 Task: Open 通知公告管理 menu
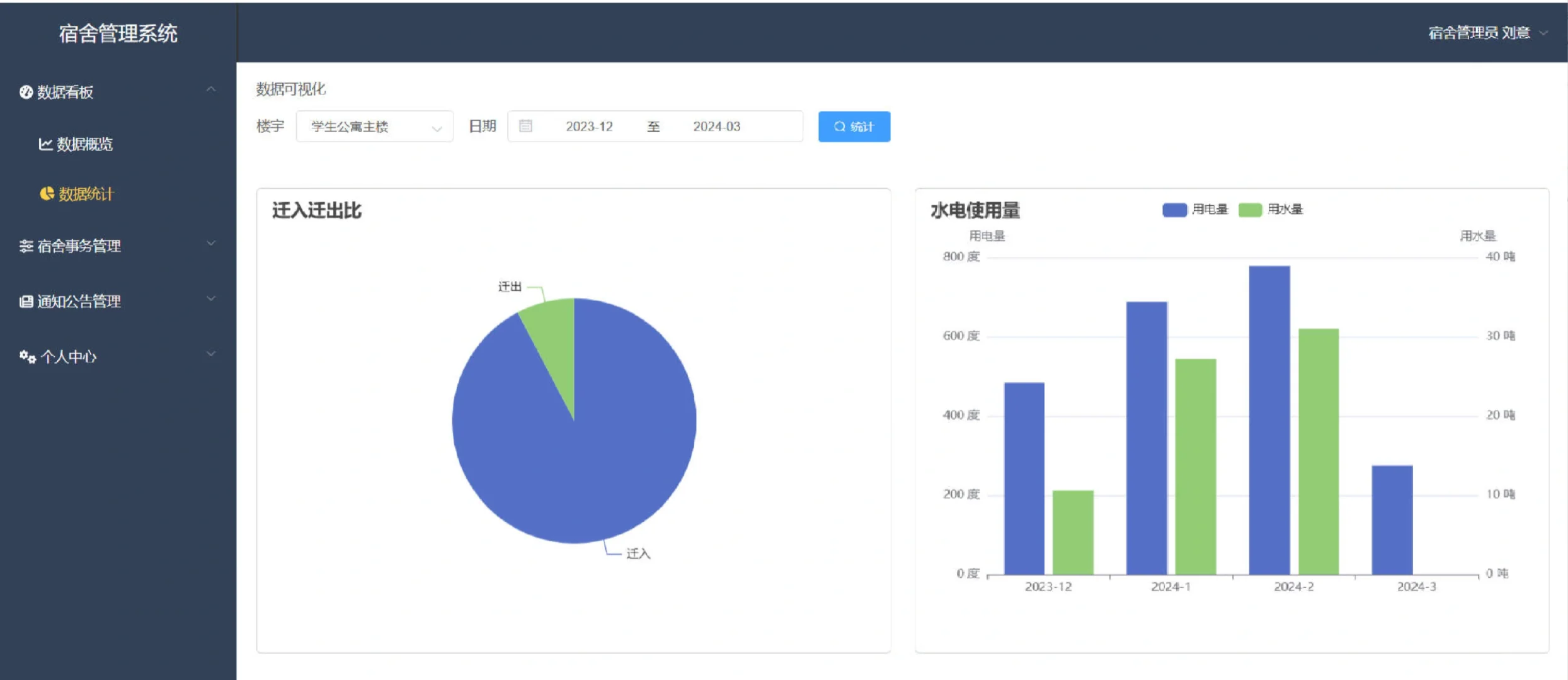coord(118,302)
